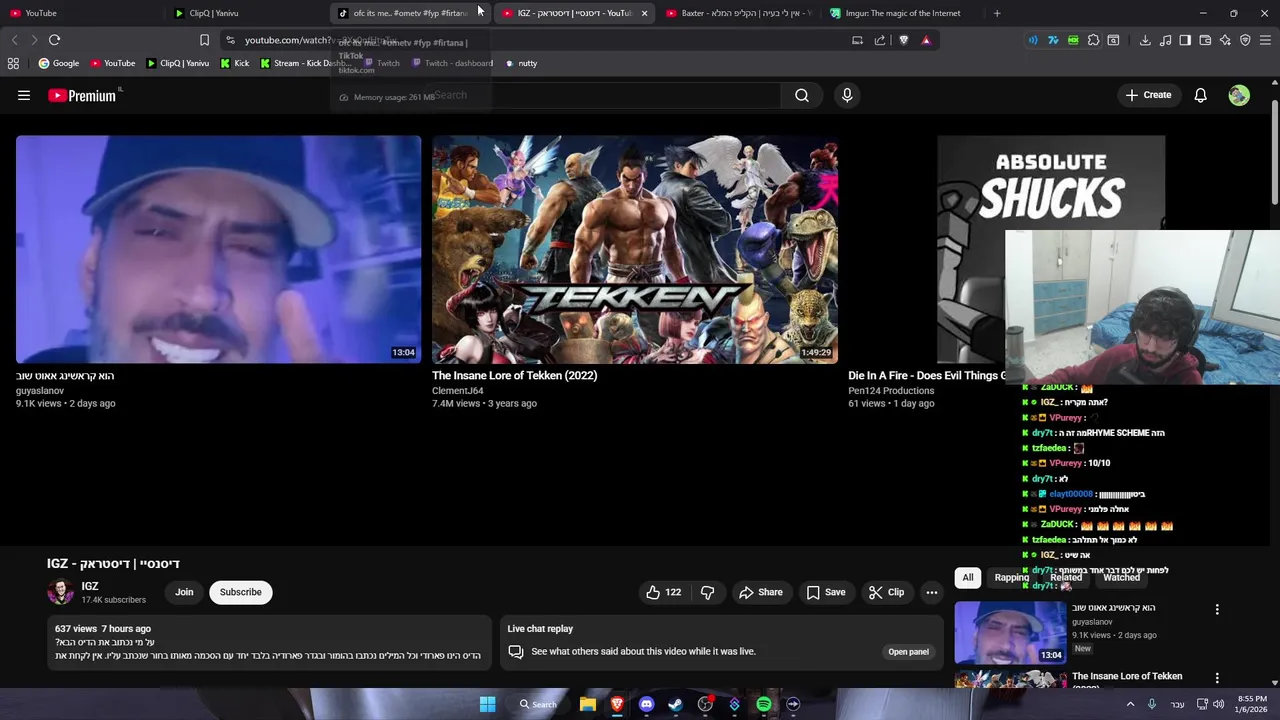The width and height of the screenshot is (1280, 720).
Task: Show hidden system tray icons chevron
Action: (x=1131, y=704)
